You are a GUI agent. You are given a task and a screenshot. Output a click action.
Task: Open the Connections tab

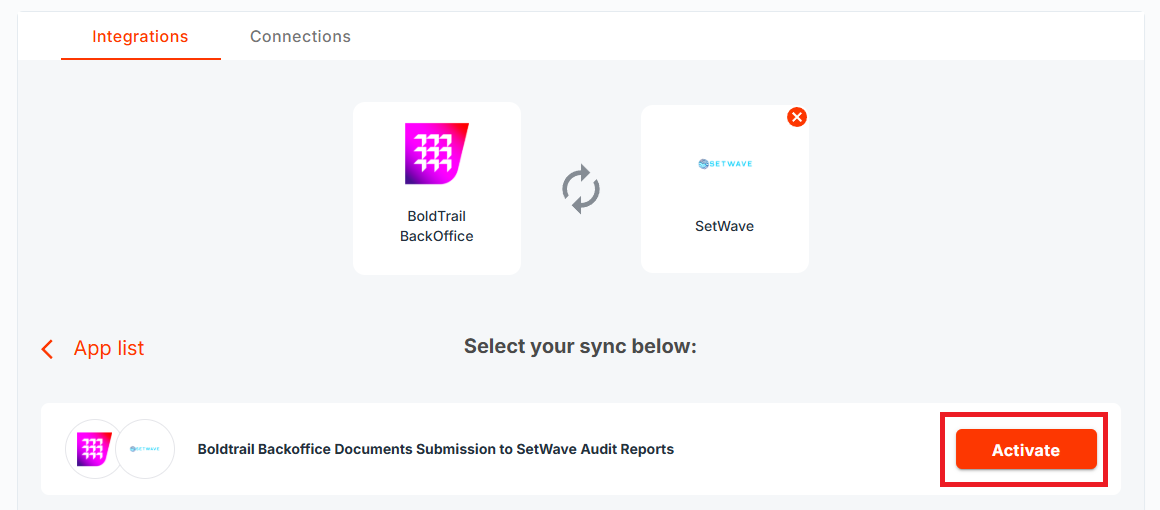click(x=300, y=37)
